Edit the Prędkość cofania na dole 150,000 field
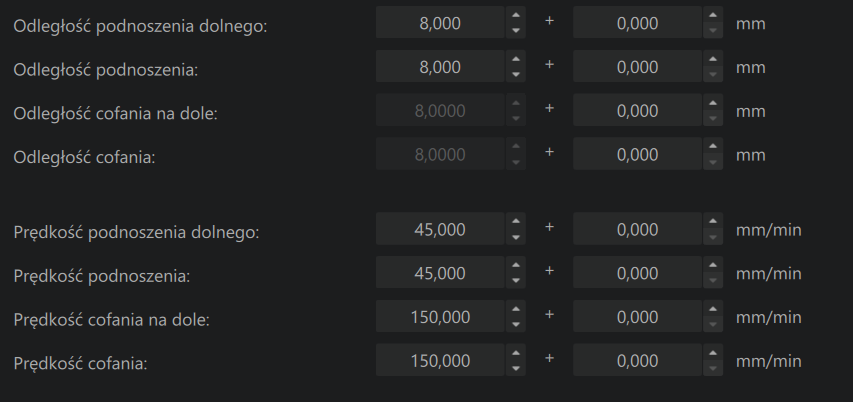The width and height of the screenshot is (853, 402). click(440, 316)
